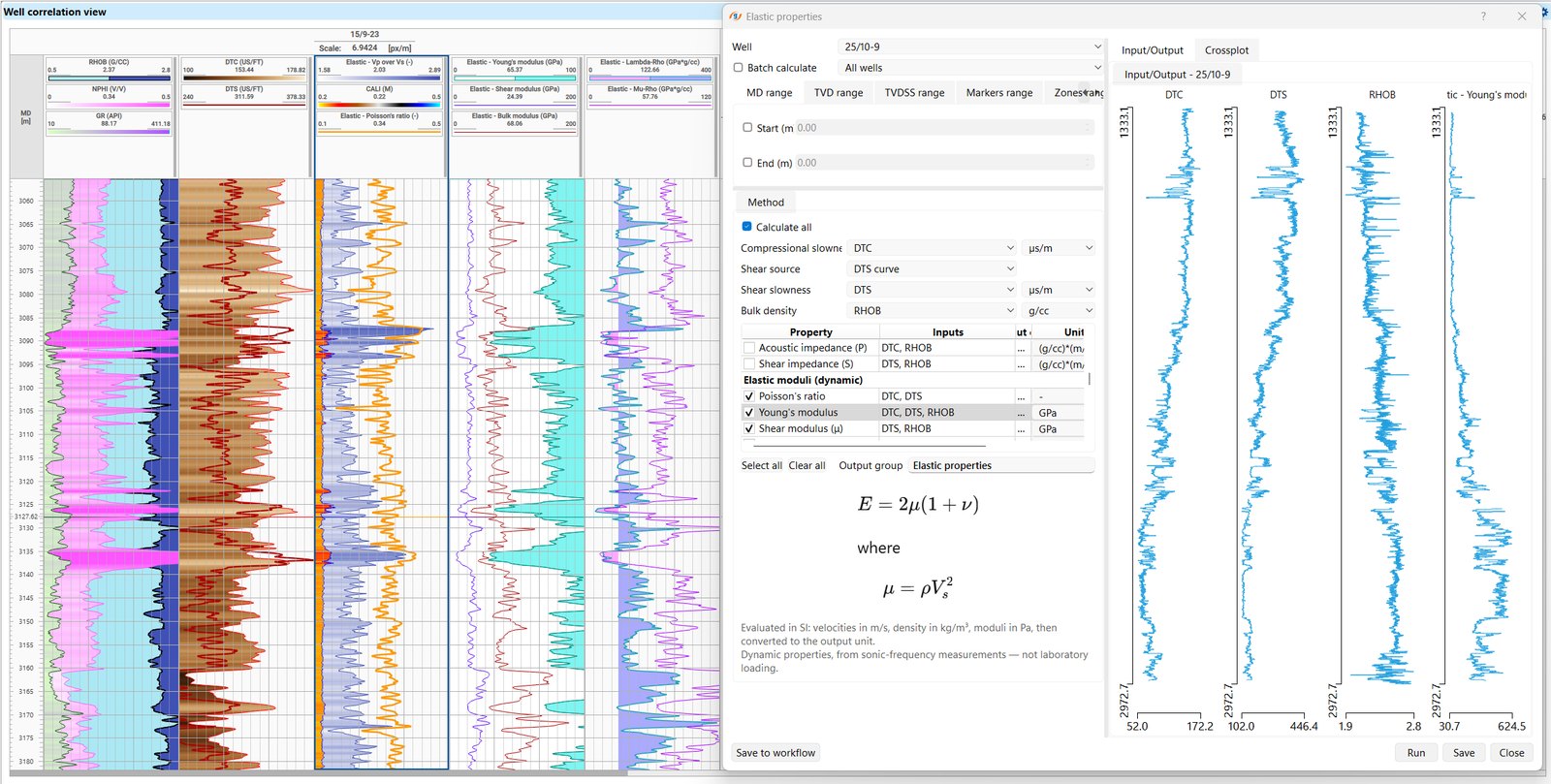Screen dimensions: 1551x784
Task: Click the range tabs scroll arrows
Action: pos(1092,93)
